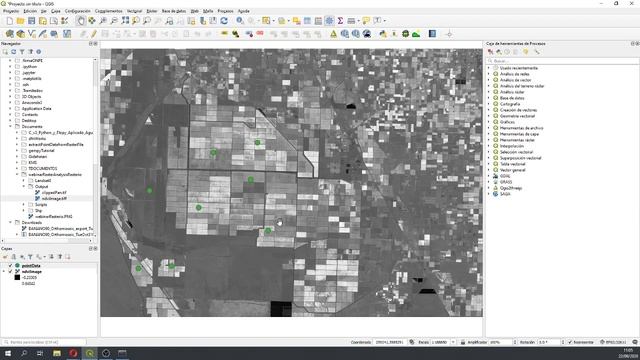Collapse the Downloads folder in Navegador
This screenshot has width=640, height=360.
[x=10, y=222]
